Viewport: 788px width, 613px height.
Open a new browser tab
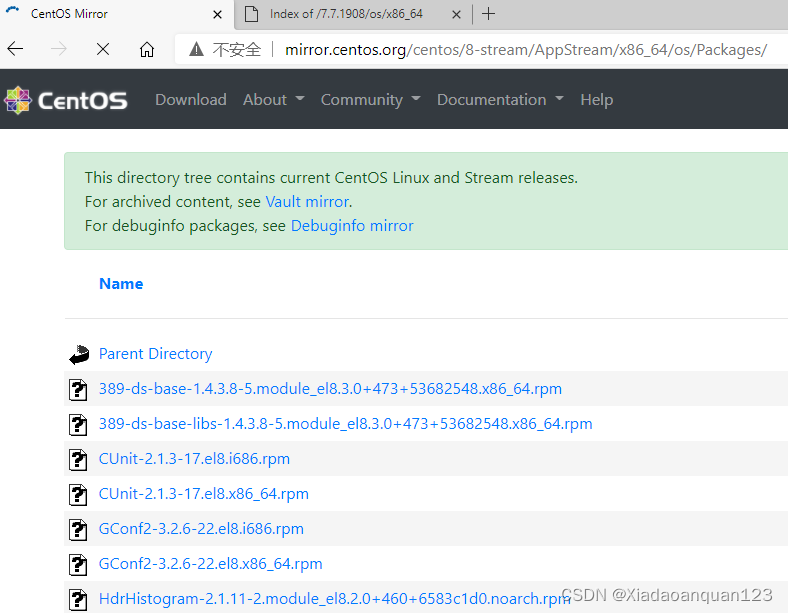pyautogui.click(x=488, y=14)
